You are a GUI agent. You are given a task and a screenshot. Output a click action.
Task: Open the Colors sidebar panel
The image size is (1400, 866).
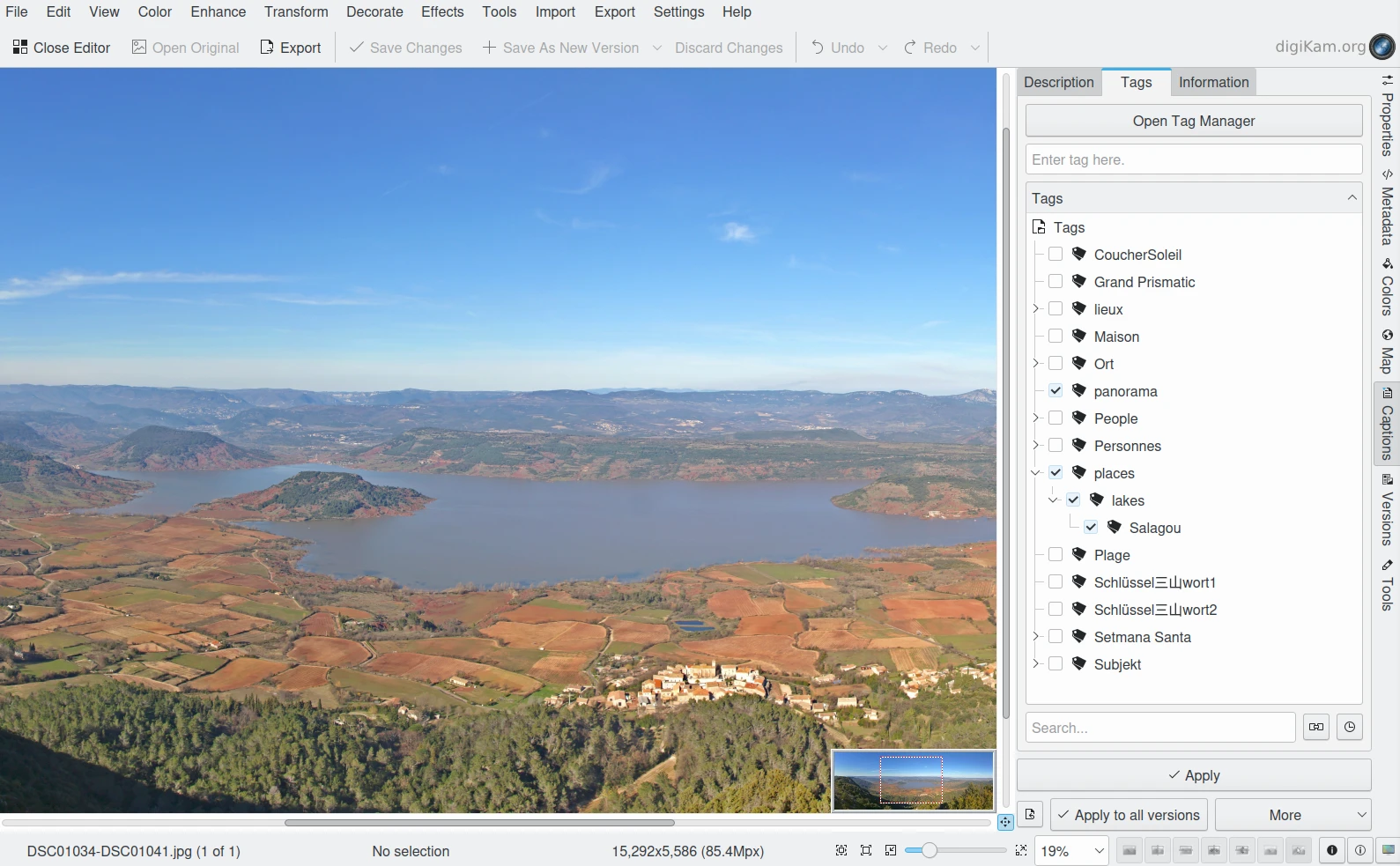pyautogui.click(x=1387, y=287)
